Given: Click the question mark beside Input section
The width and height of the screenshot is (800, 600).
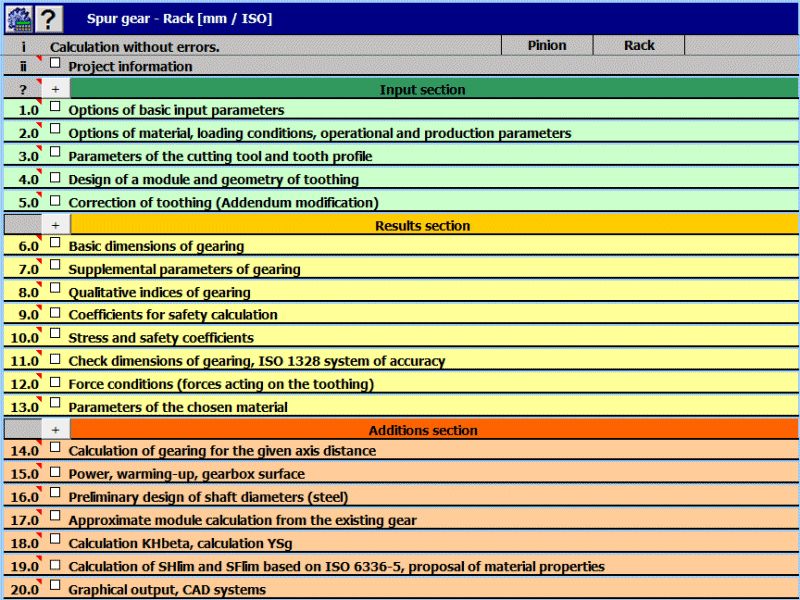Looking at the screenshot, I should pos(22,89).
